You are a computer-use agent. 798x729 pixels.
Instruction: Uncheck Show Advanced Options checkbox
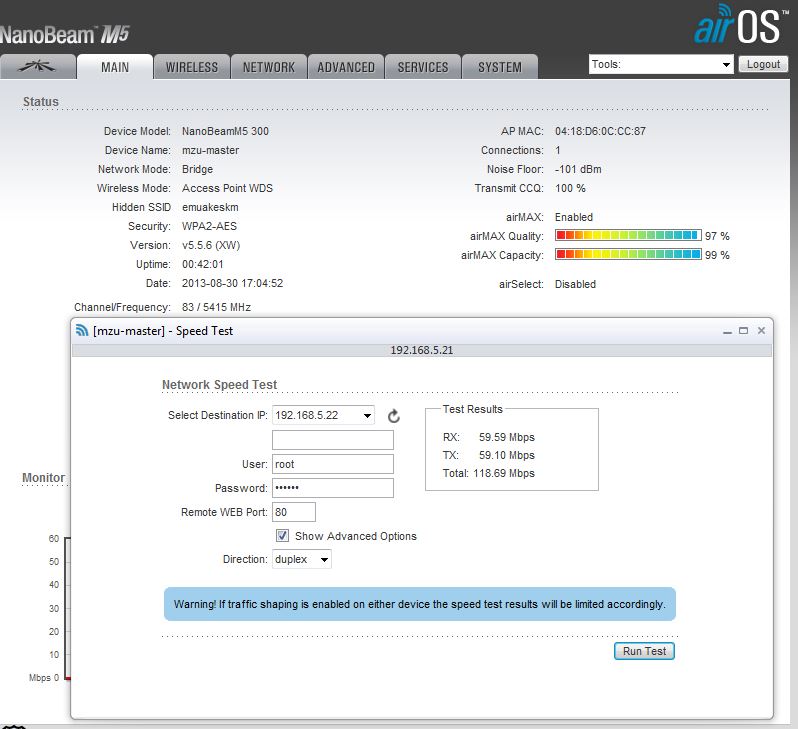[x=283, y=536]
